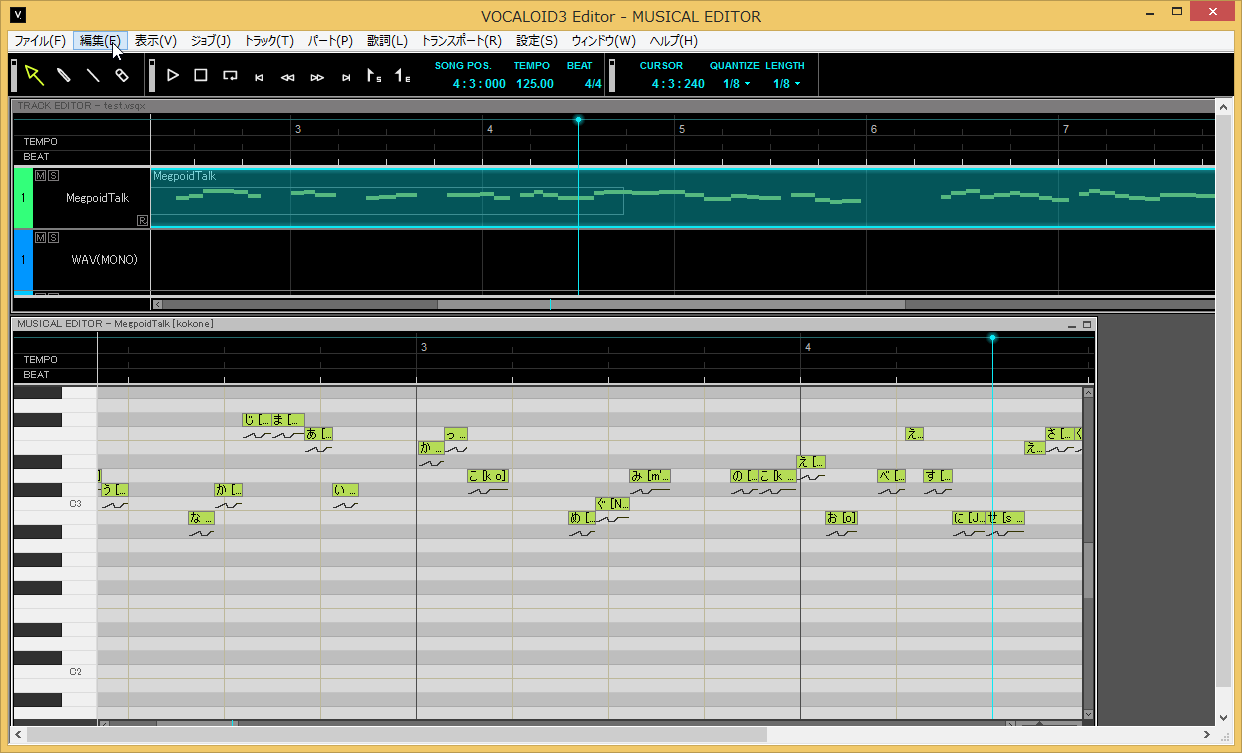
Task: Set the start marker flag S
Action: [x=374, y=75]
